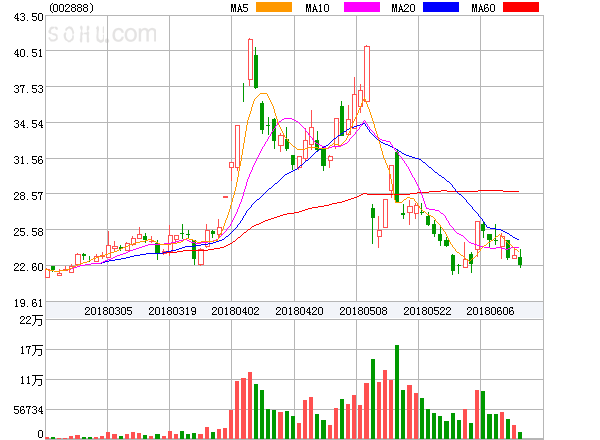The image size is (600, 440).
Task: Click the 20180508 date label
Action: pyautogui.click(x=363, y=311)
